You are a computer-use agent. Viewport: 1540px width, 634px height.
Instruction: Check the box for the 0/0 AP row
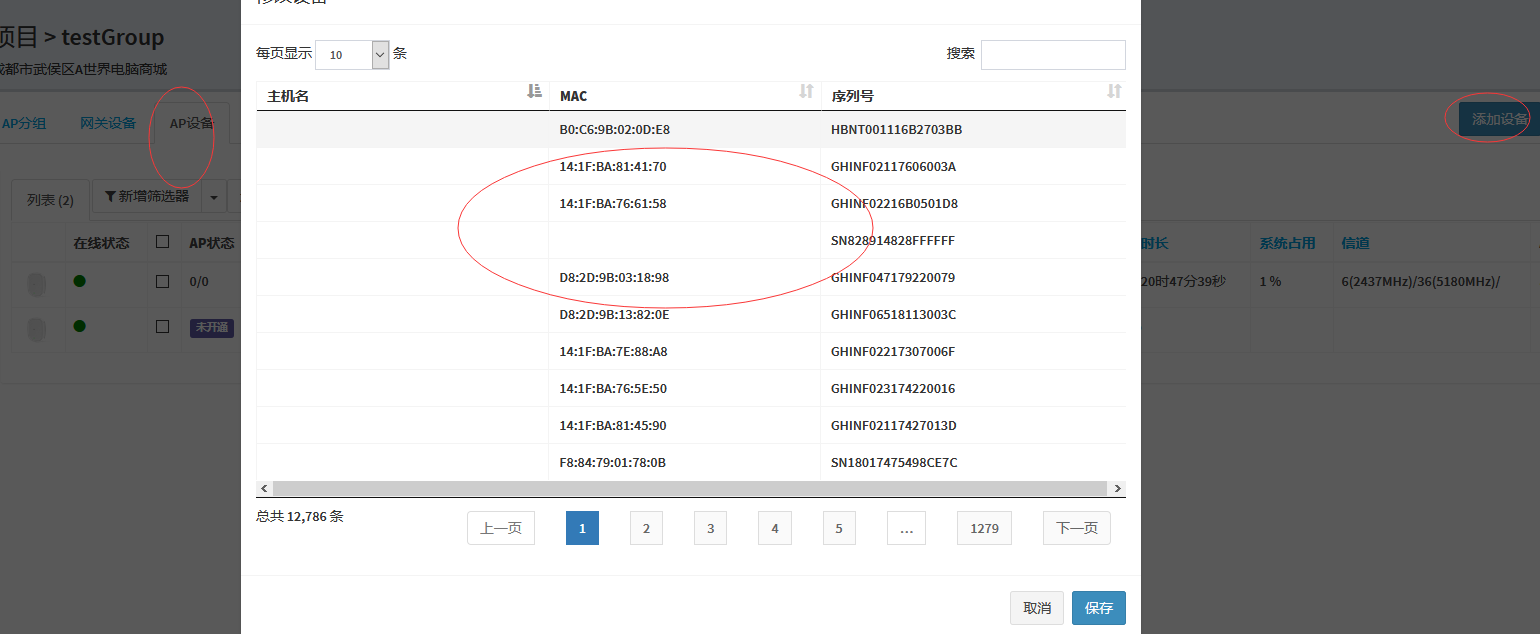(162, 282)
